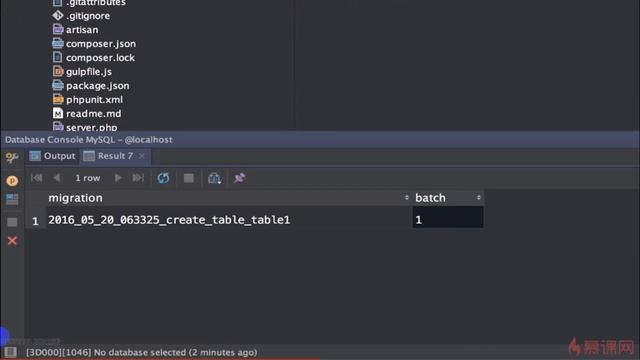
Task: Click the Result 7 tab table icon
Action: click(x=89, y=156)
